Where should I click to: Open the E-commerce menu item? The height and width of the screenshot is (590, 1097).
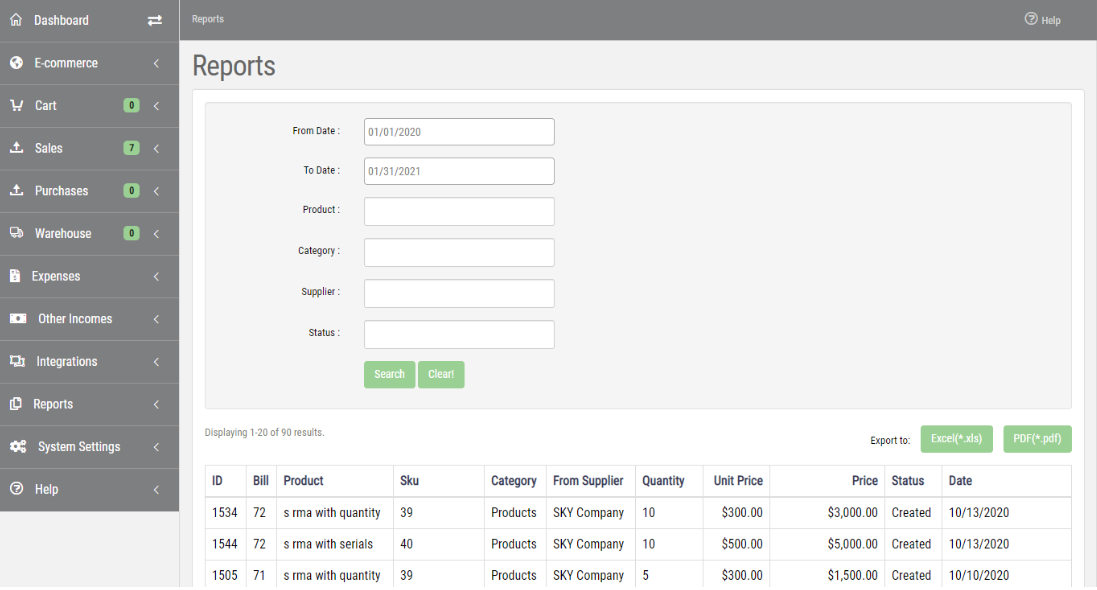pos(67,62)
